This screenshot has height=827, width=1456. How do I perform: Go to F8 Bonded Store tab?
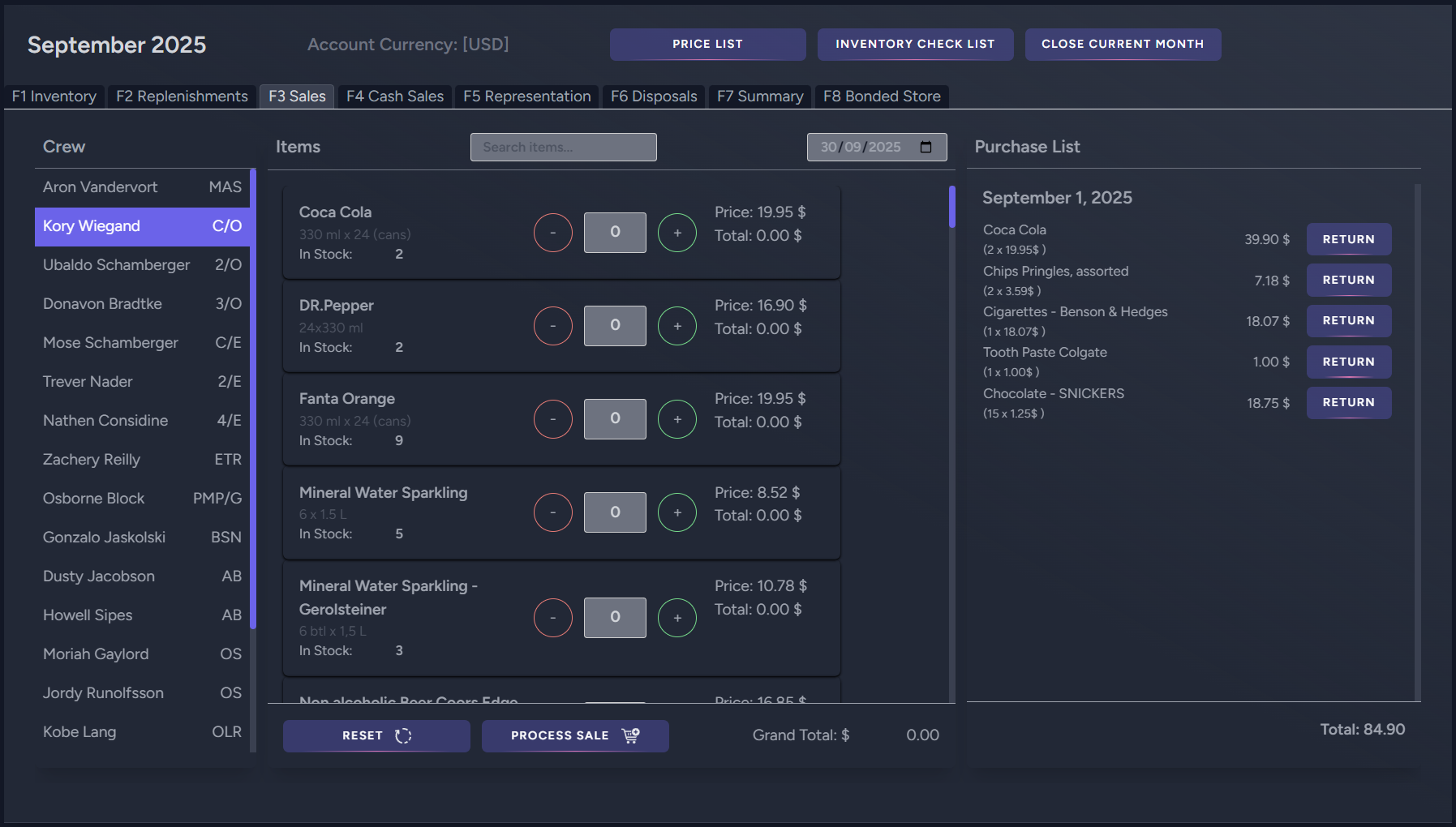pyautogui.click(x=881, y=96)
